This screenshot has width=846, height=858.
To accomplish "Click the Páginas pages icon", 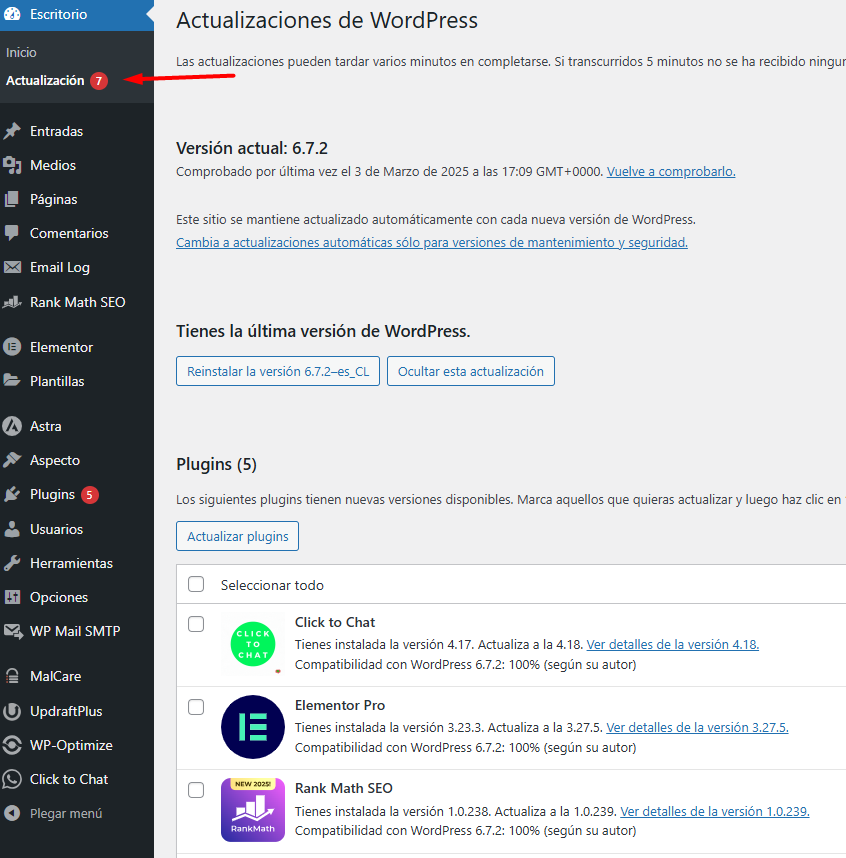I will pyautogui.click(x=12, y=199).
